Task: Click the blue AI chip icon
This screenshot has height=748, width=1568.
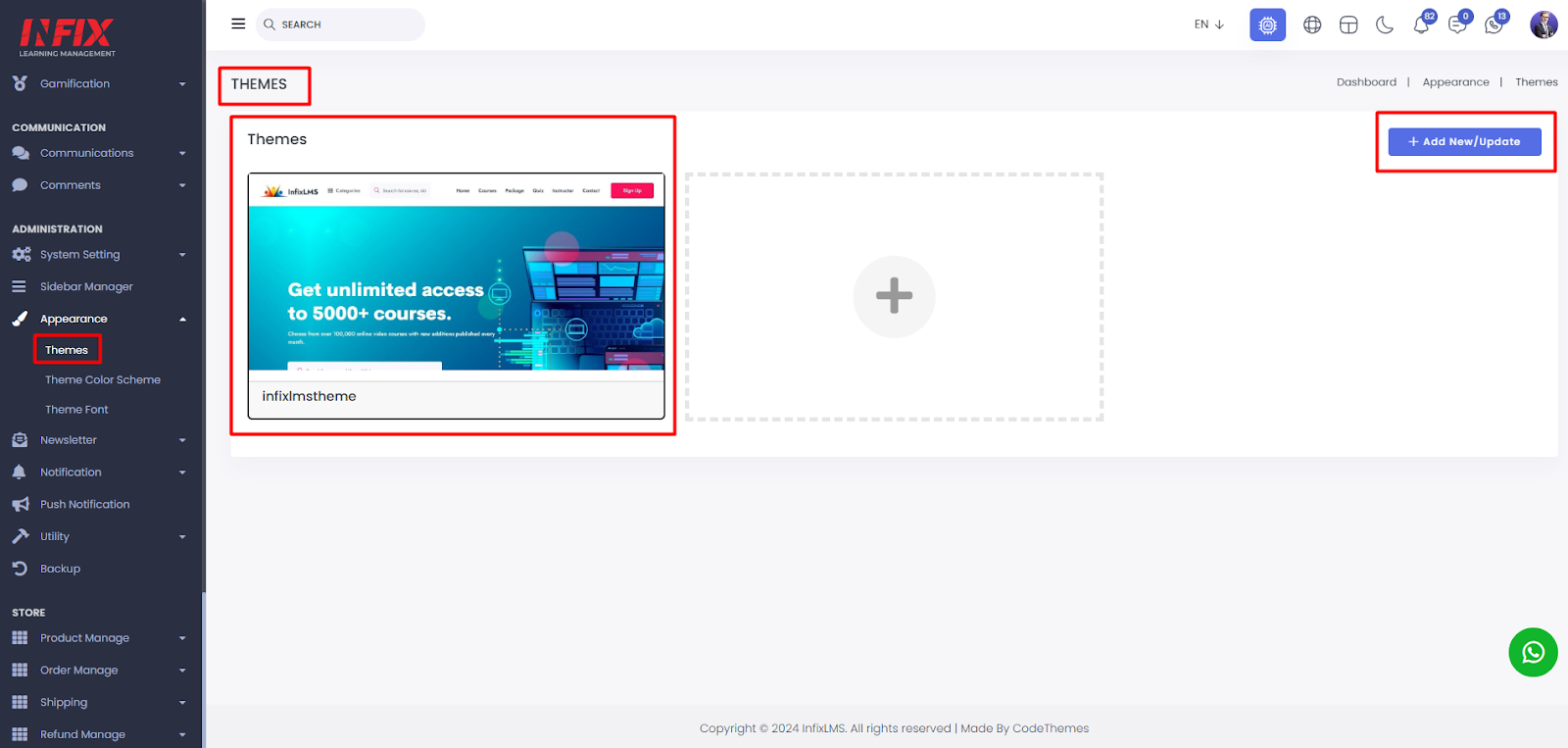Action: coord(1267,25)
